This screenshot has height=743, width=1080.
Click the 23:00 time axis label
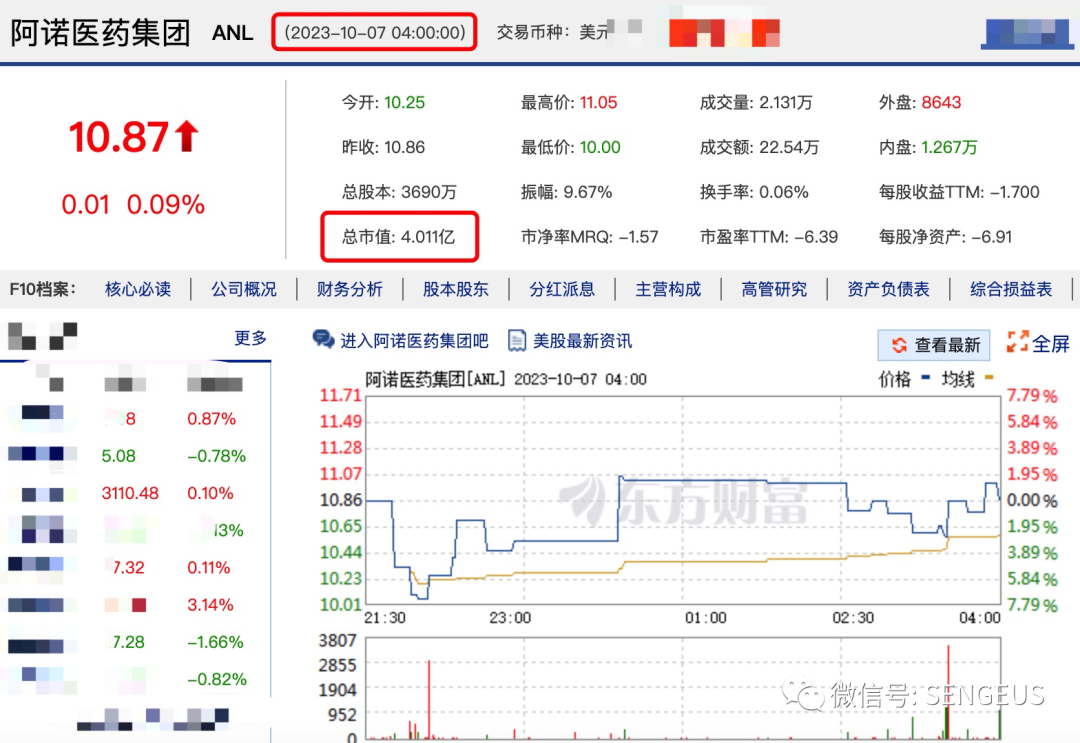click(510, 618)
